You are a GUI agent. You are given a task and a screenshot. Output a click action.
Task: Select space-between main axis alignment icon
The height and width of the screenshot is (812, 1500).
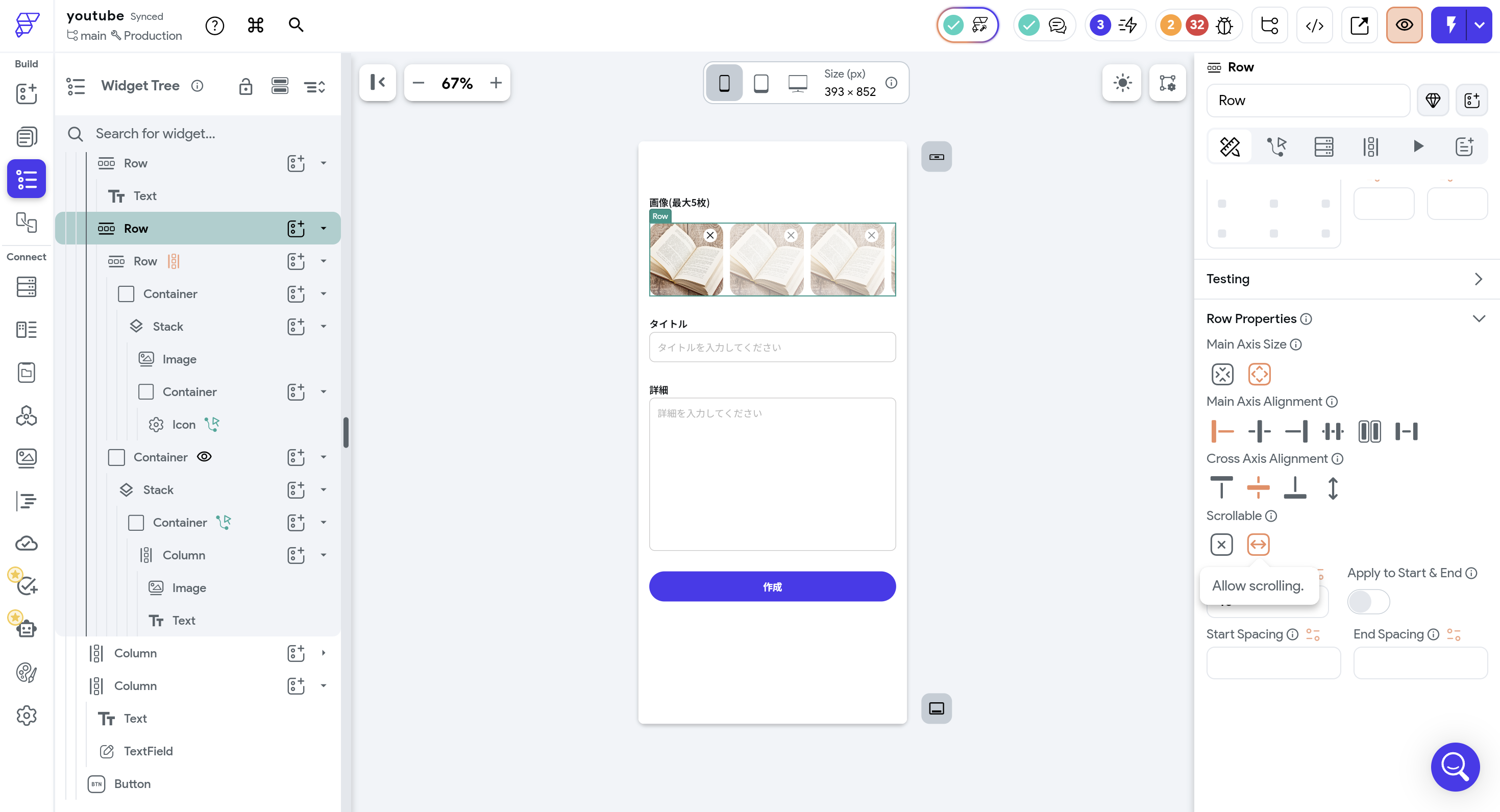pos(1406,431)
